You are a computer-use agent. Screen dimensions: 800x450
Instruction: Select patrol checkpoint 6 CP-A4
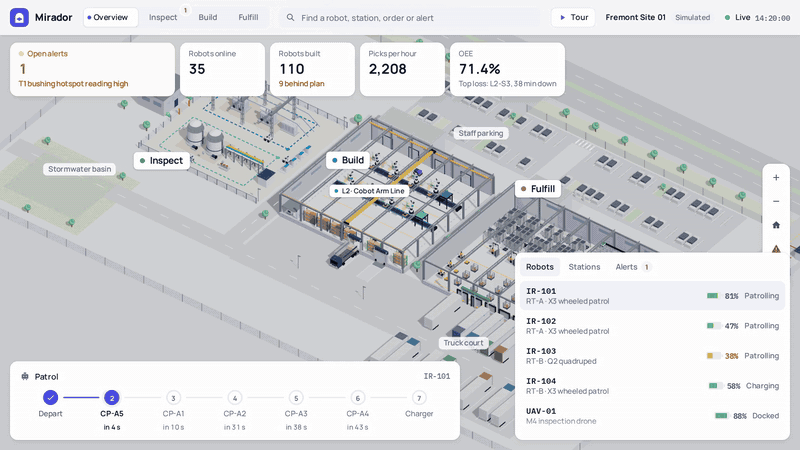[357, 398]
